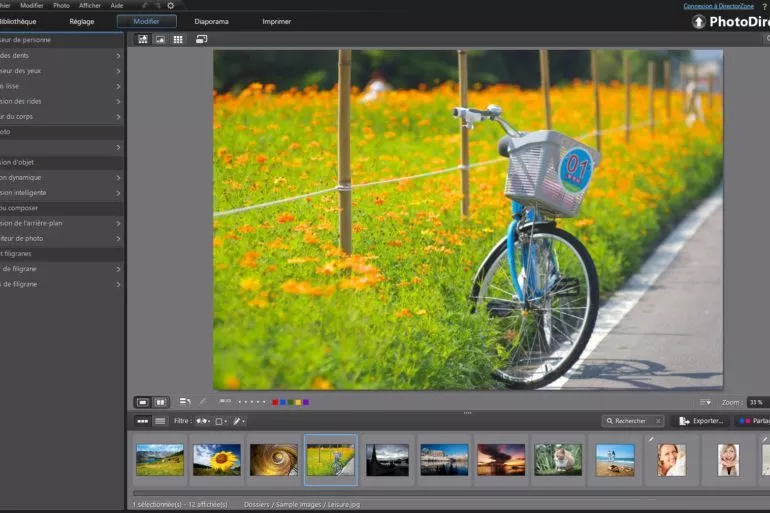Expand the 'dynamique' tool row
Viewport: 770px width, 513px height.
[x=61, y=177]
